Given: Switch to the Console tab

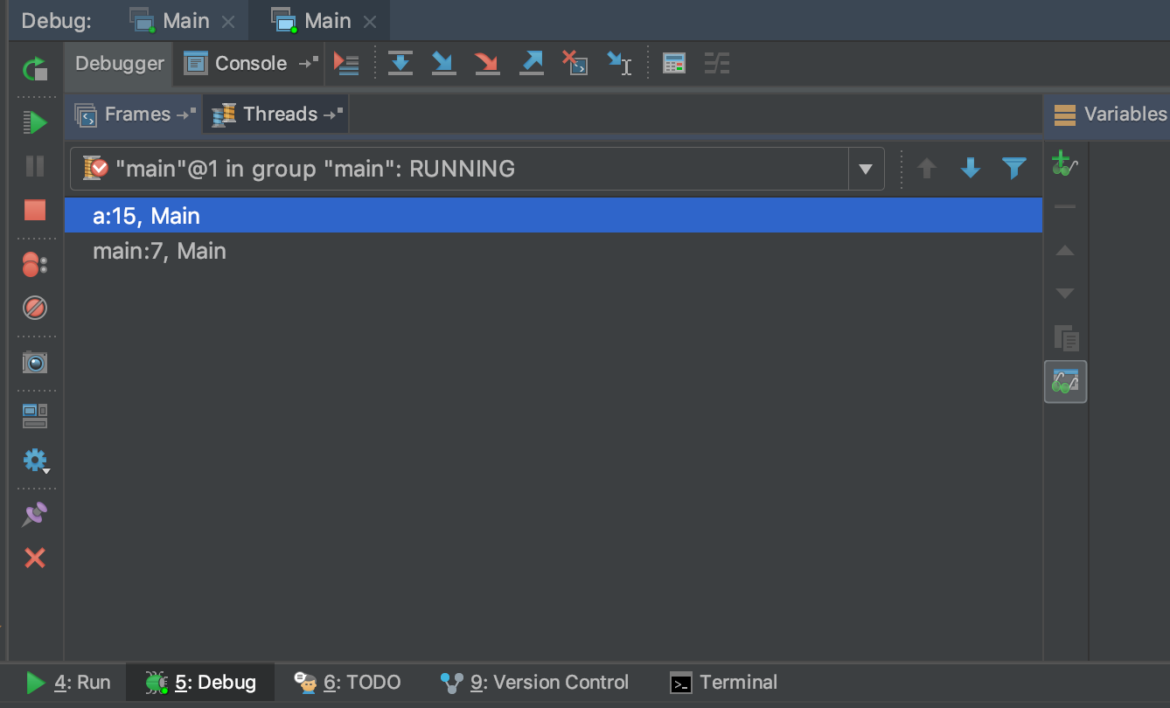Looking at the screenshot, I should [249, 63].
